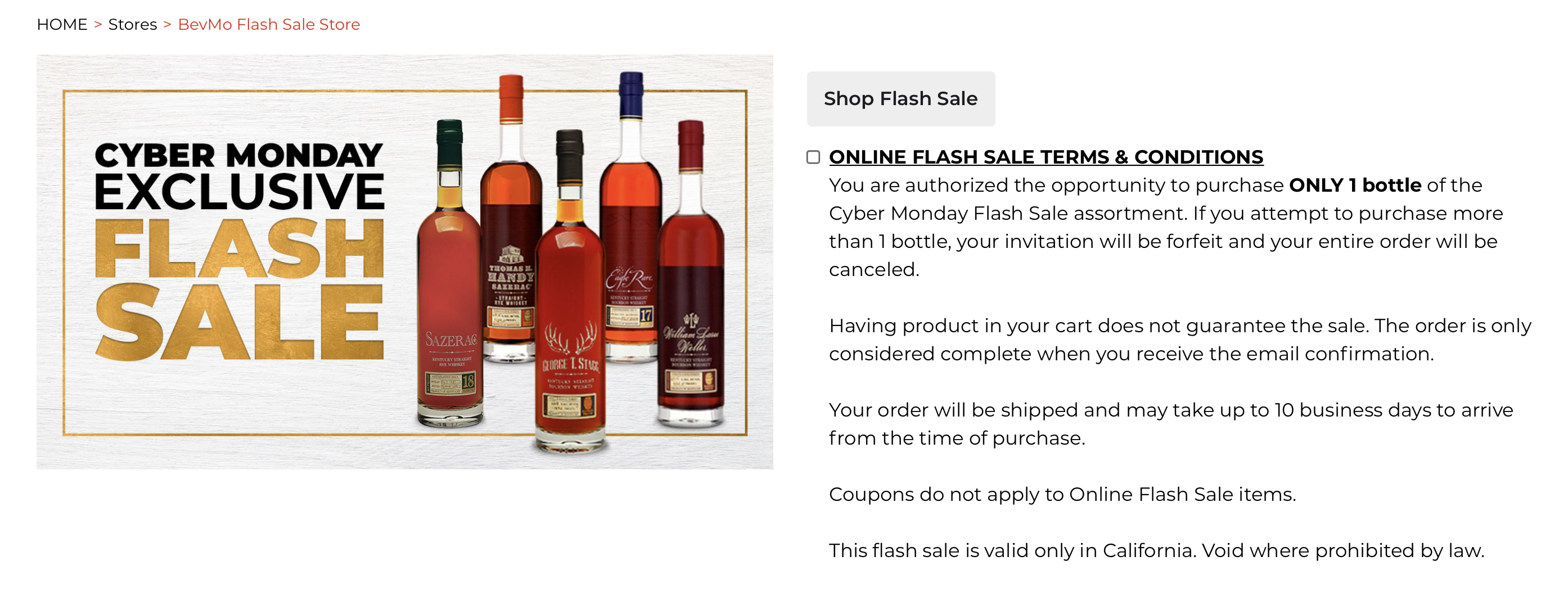Image resolution: width=1568 pixels, height=597 pixels.
Task: Click the first breadcrumb arrow after HOME
Action: click(98, 24)
